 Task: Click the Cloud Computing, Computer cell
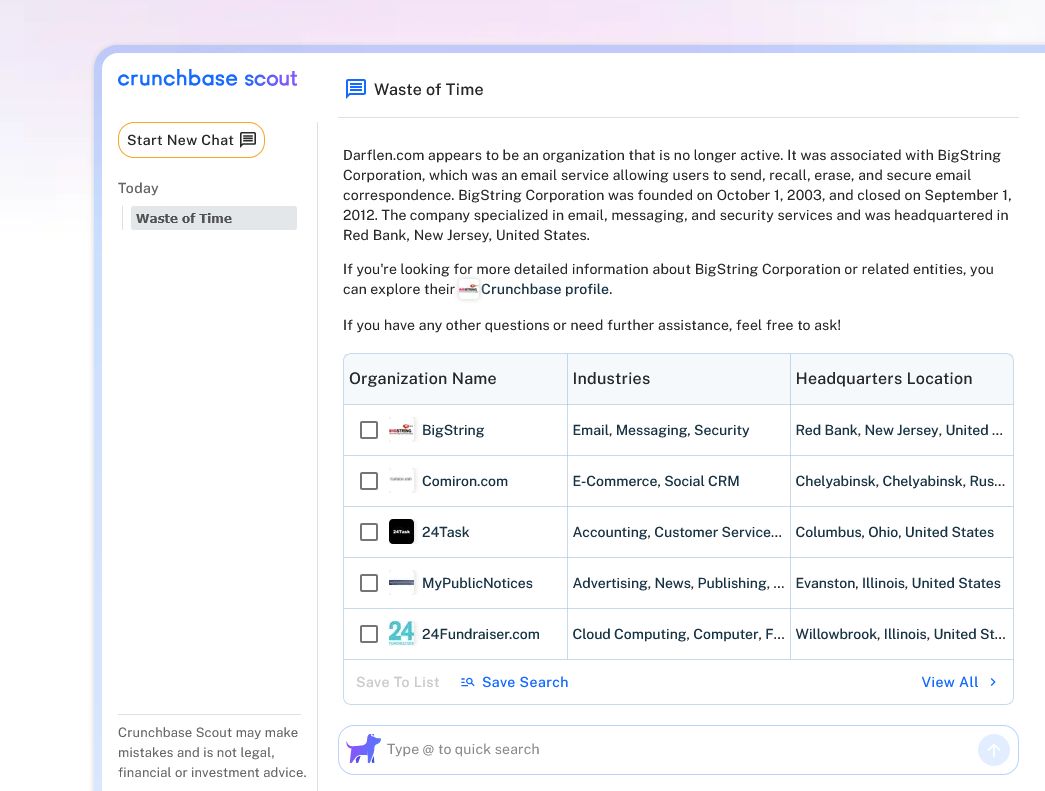pos(678,634)
